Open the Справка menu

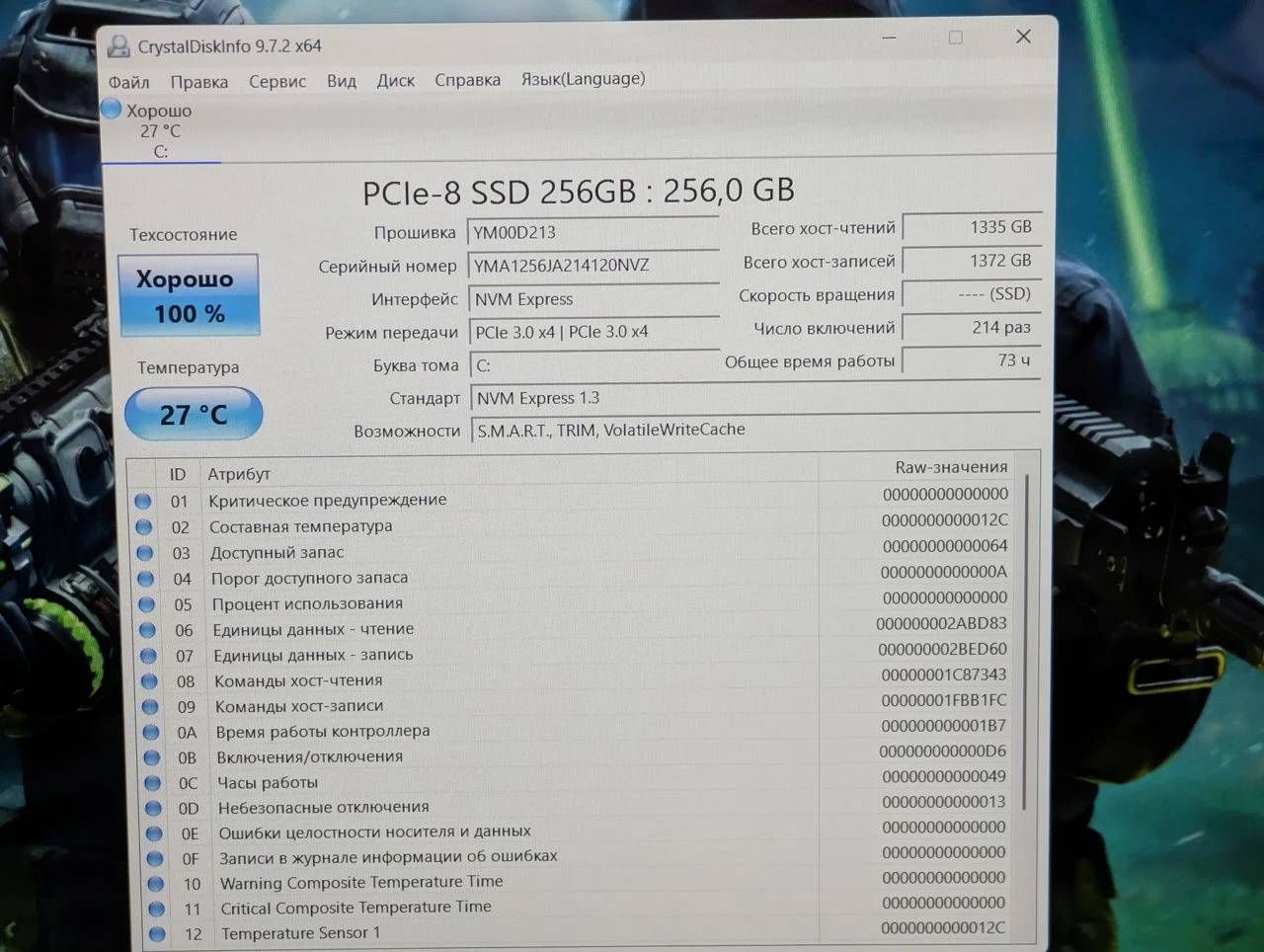(468, 80)
